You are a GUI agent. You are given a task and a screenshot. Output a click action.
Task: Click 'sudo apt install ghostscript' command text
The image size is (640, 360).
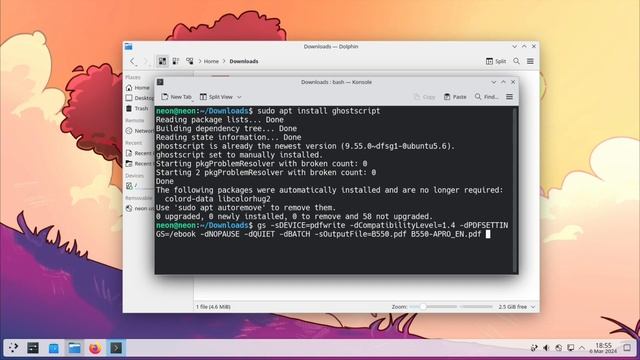coord(318,111)
